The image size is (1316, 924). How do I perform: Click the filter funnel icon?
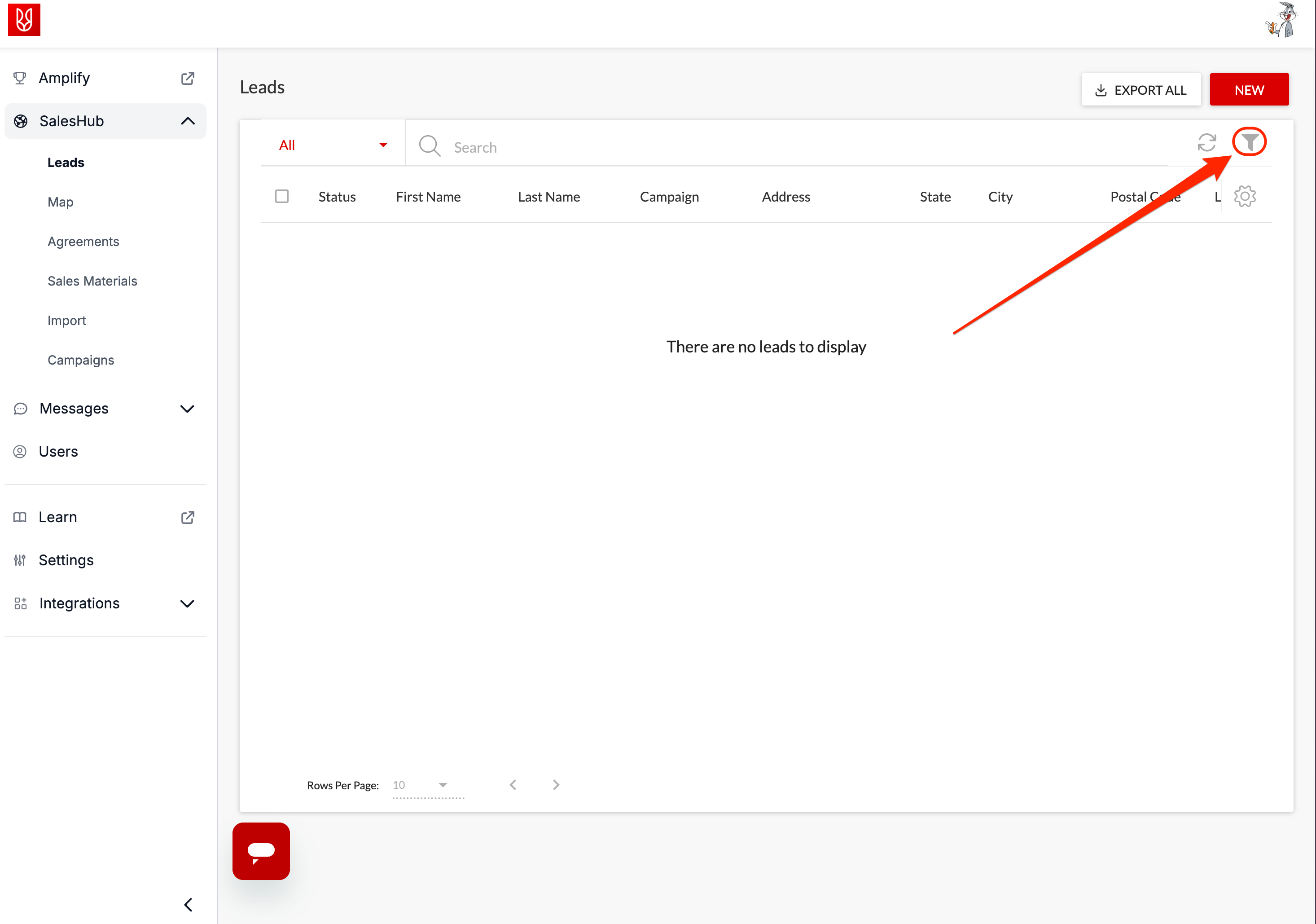click(x=1250, y=141)
